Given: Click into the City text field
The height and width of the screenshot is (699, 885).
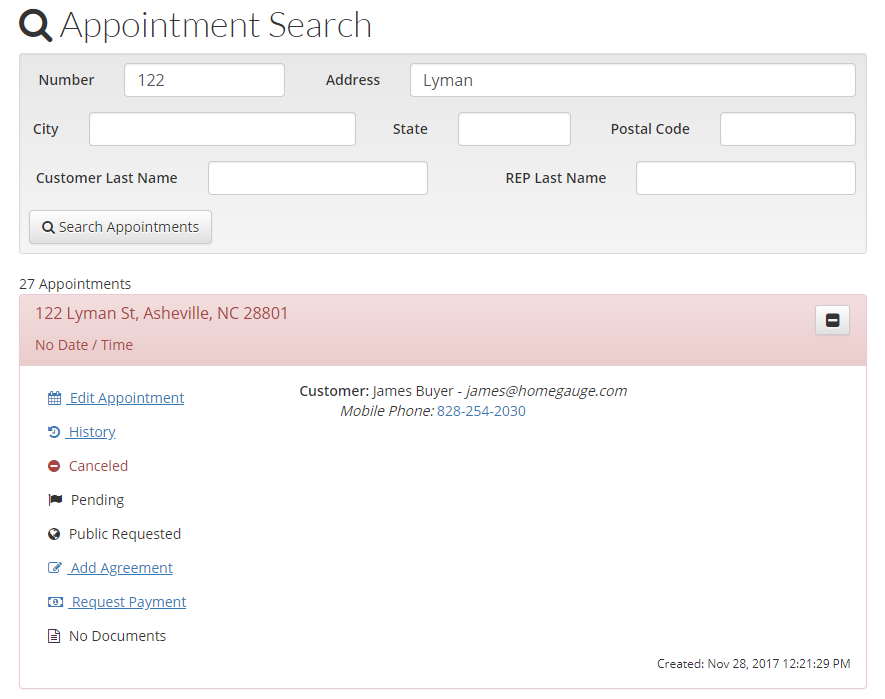Looking at the screenshot, I should 222,129.
